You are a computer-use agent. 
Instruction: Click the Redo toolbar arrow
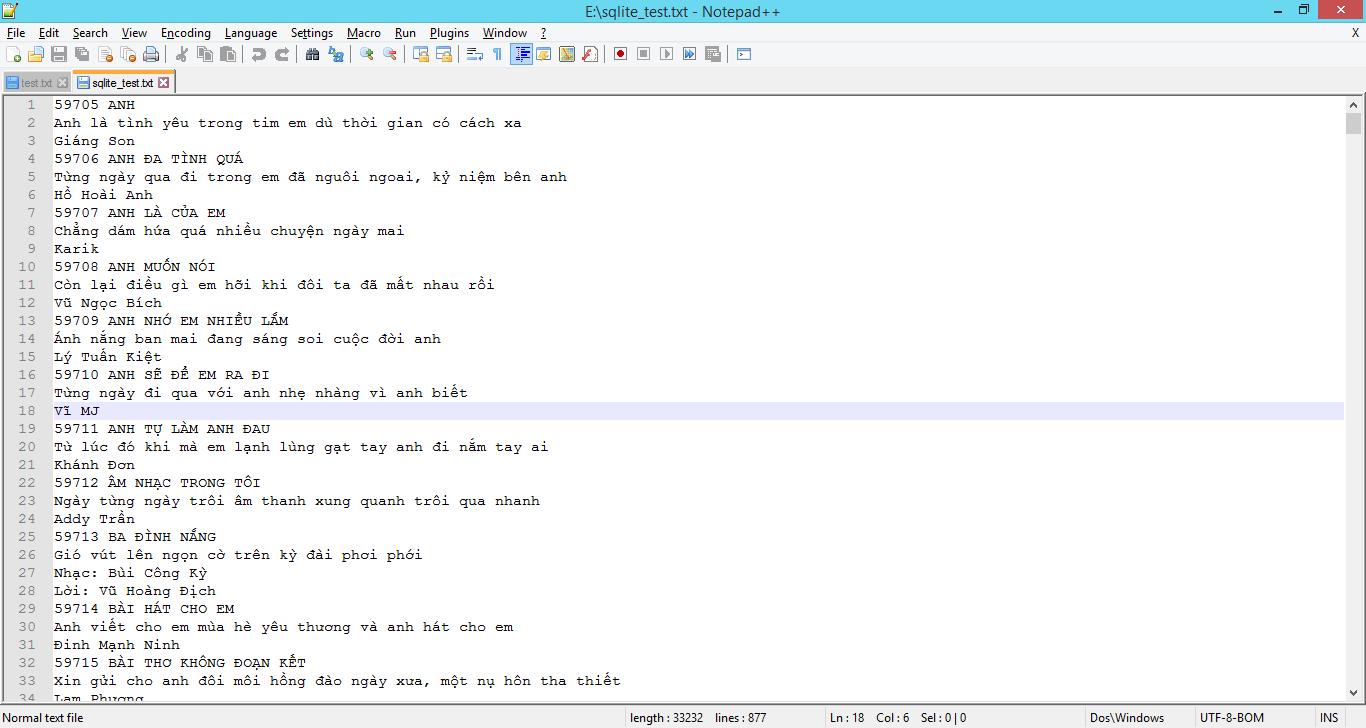[x=282, y=54]
